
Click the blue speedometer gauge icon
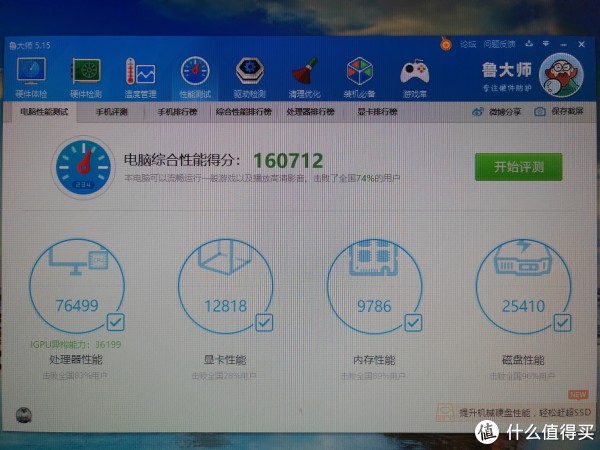point(83,167)
